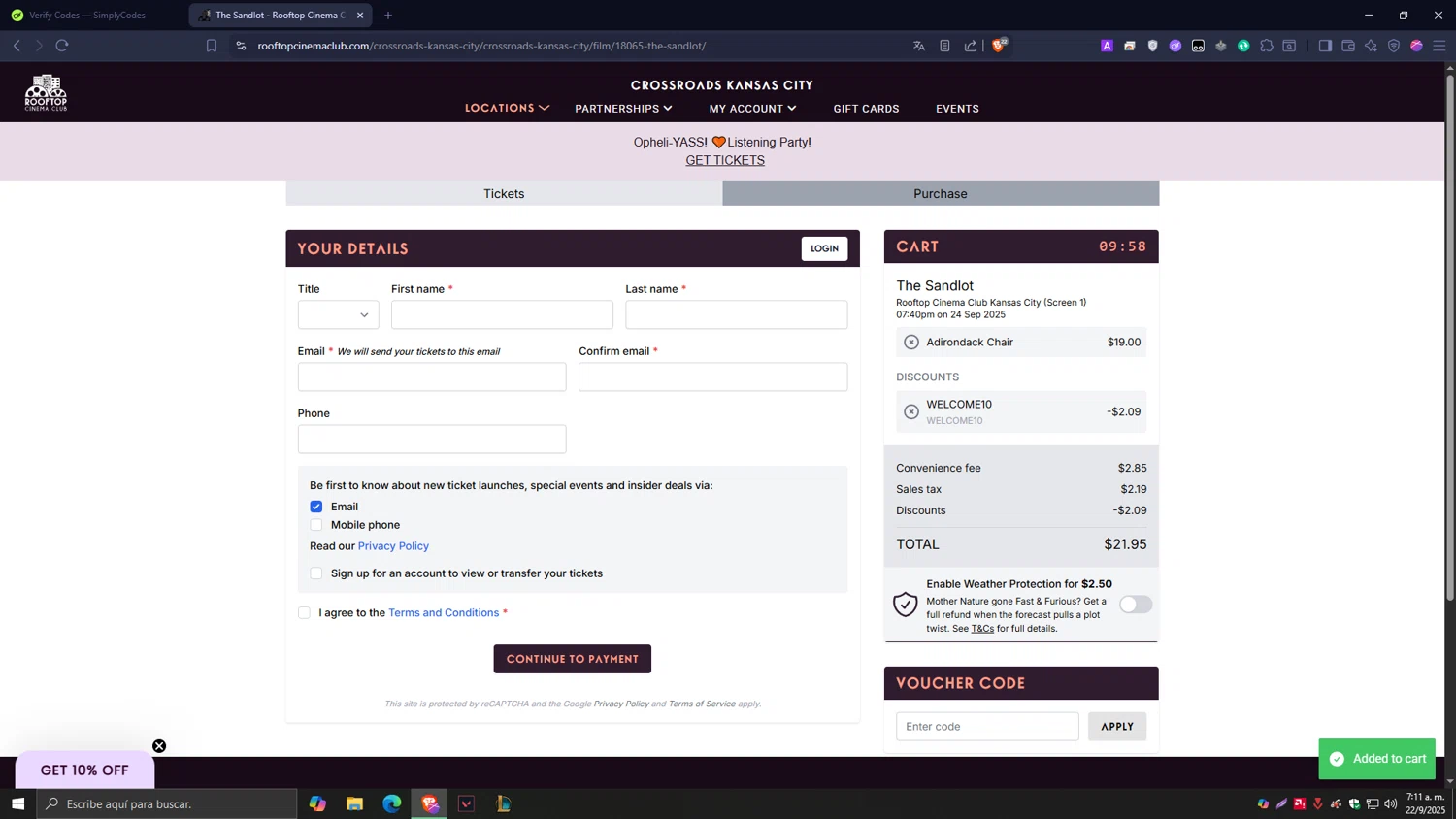Screen dimensions: 1456x819
Task: Click the First name input field
Action: click(502, 314)
